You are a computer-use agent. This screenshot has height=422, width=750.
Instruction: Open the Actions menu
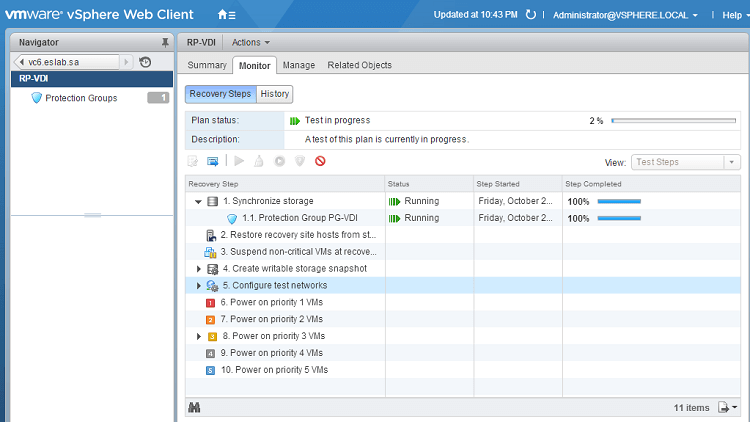250,42
